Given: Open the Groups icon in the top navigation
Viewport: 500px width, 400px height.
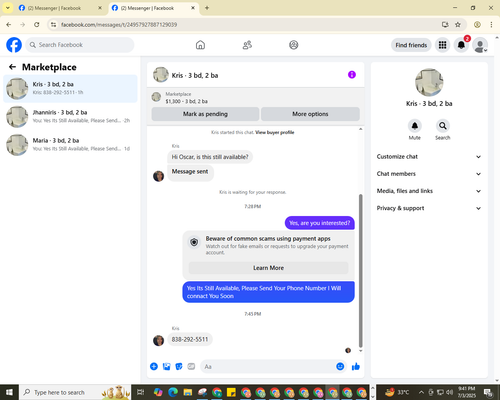Looking at the screenshot, I should [x=294, y=45].
